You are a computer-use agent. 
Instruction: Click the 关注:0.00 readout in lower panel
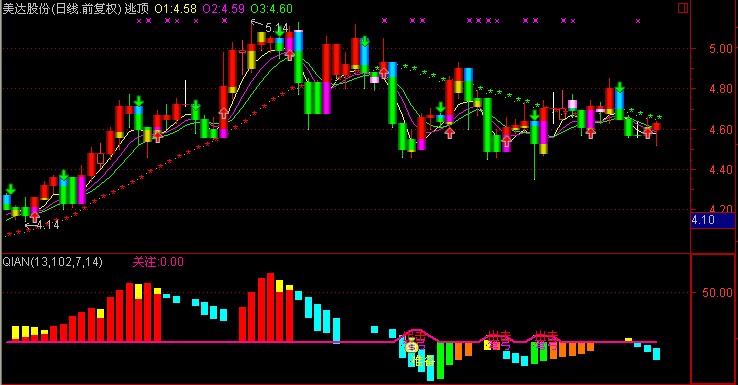tap(158, 262)
